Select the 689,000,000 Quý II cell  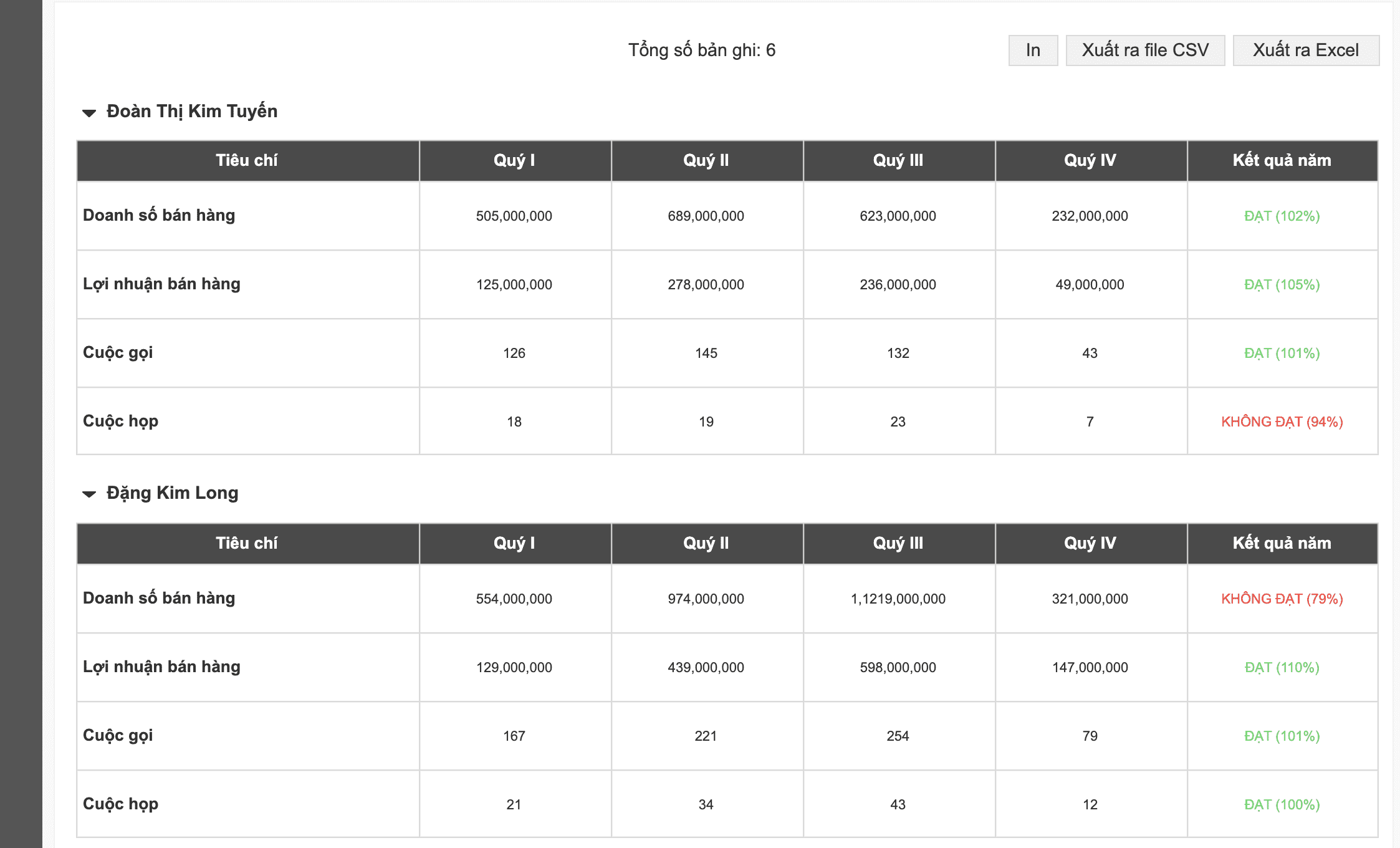(x=706, y=216)
